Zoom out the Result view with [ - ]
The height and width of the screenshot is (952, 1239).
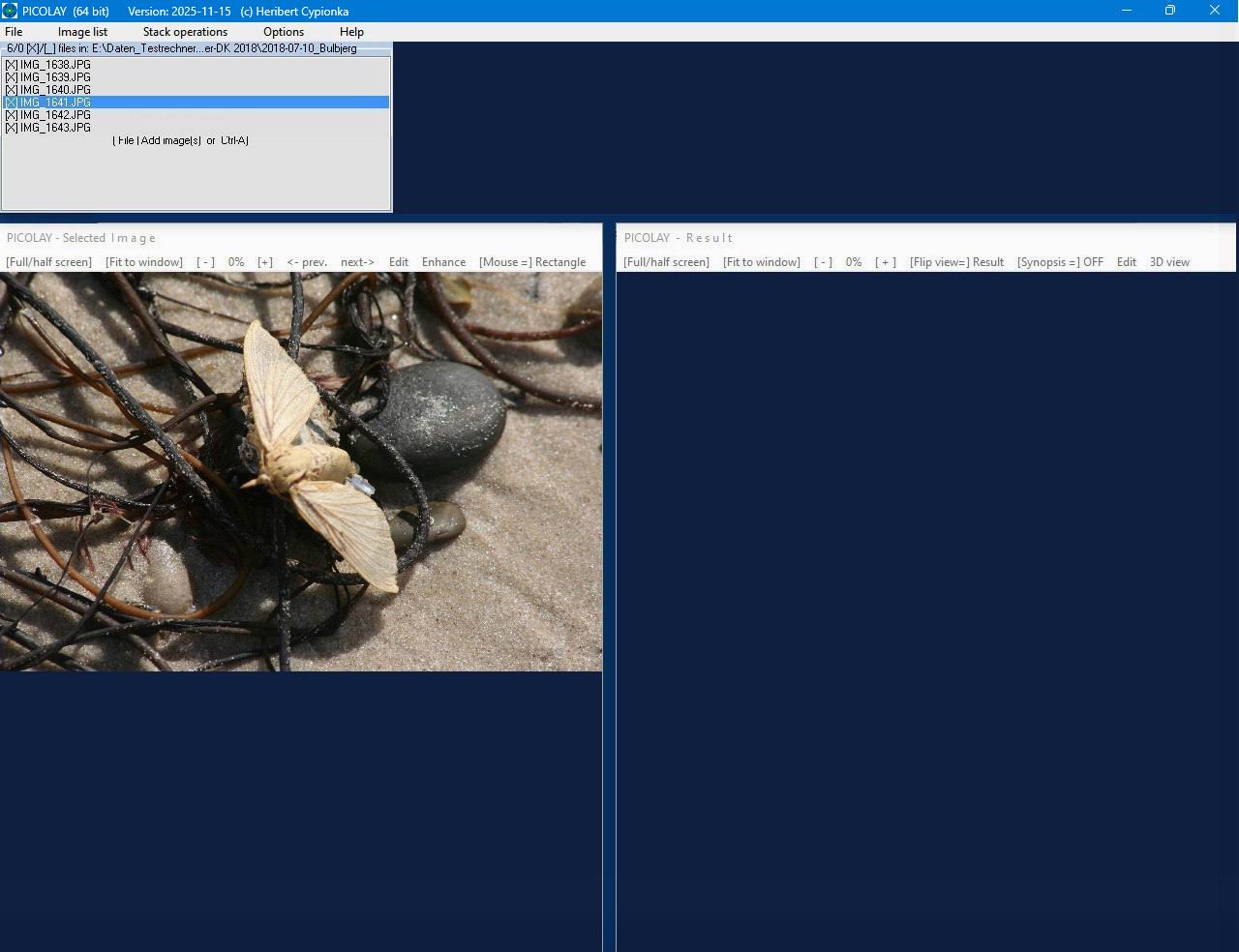pos(823,262)
